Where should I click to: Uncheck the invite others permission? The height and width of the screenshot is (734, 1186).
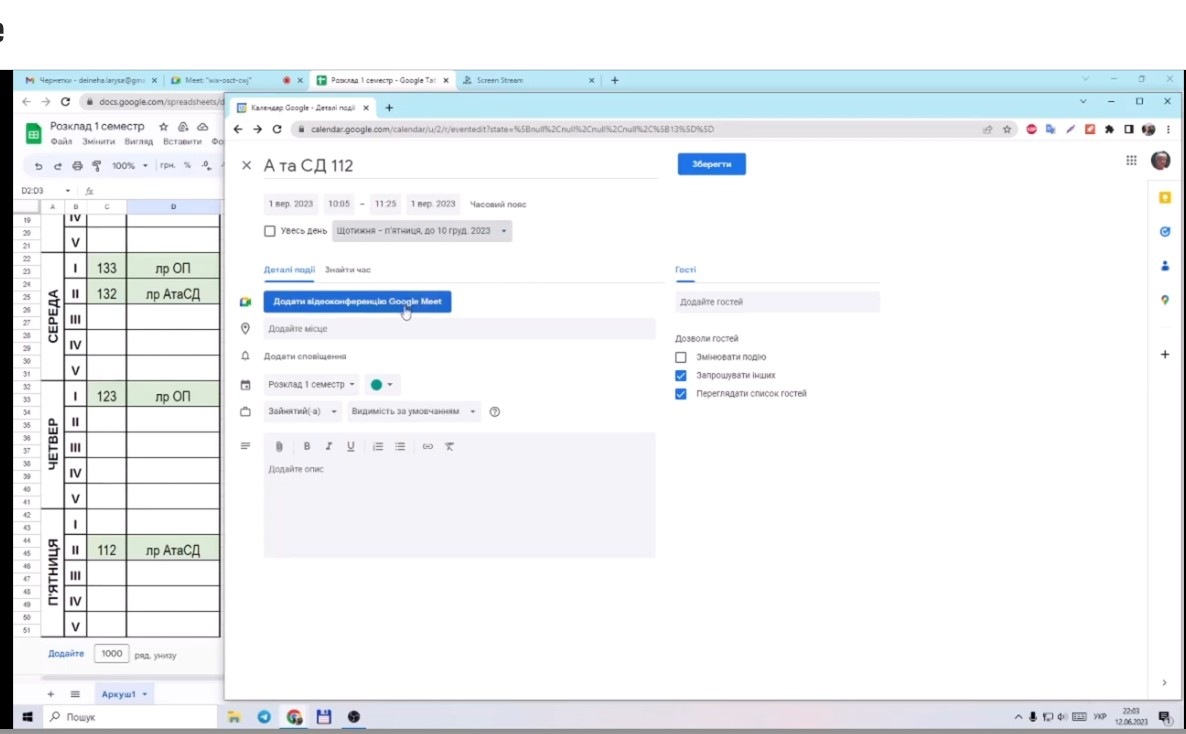tap(681, 376)
